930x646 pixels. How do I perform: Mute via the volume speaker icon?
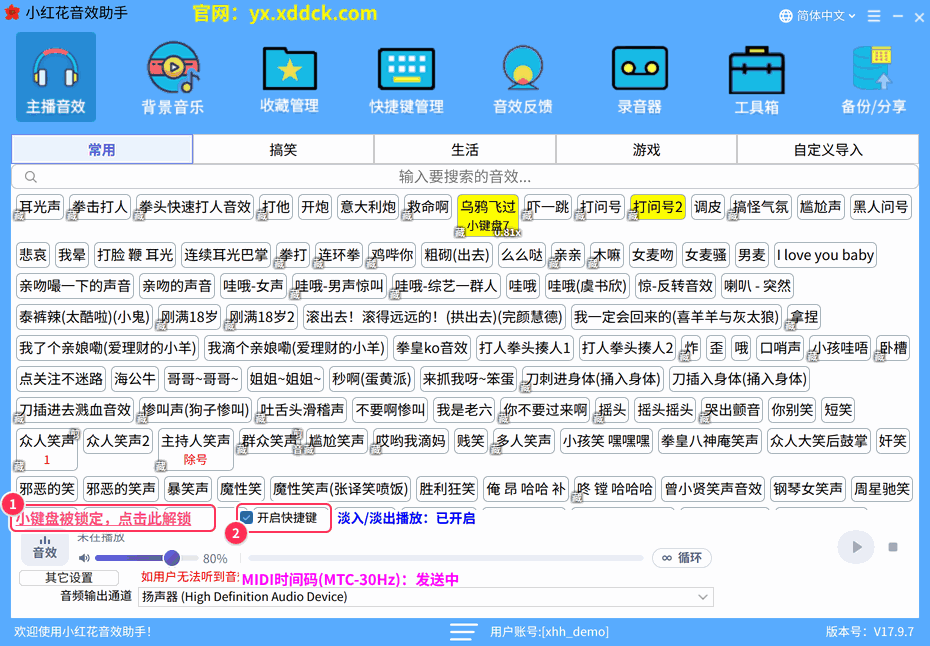tap(84, 558)
